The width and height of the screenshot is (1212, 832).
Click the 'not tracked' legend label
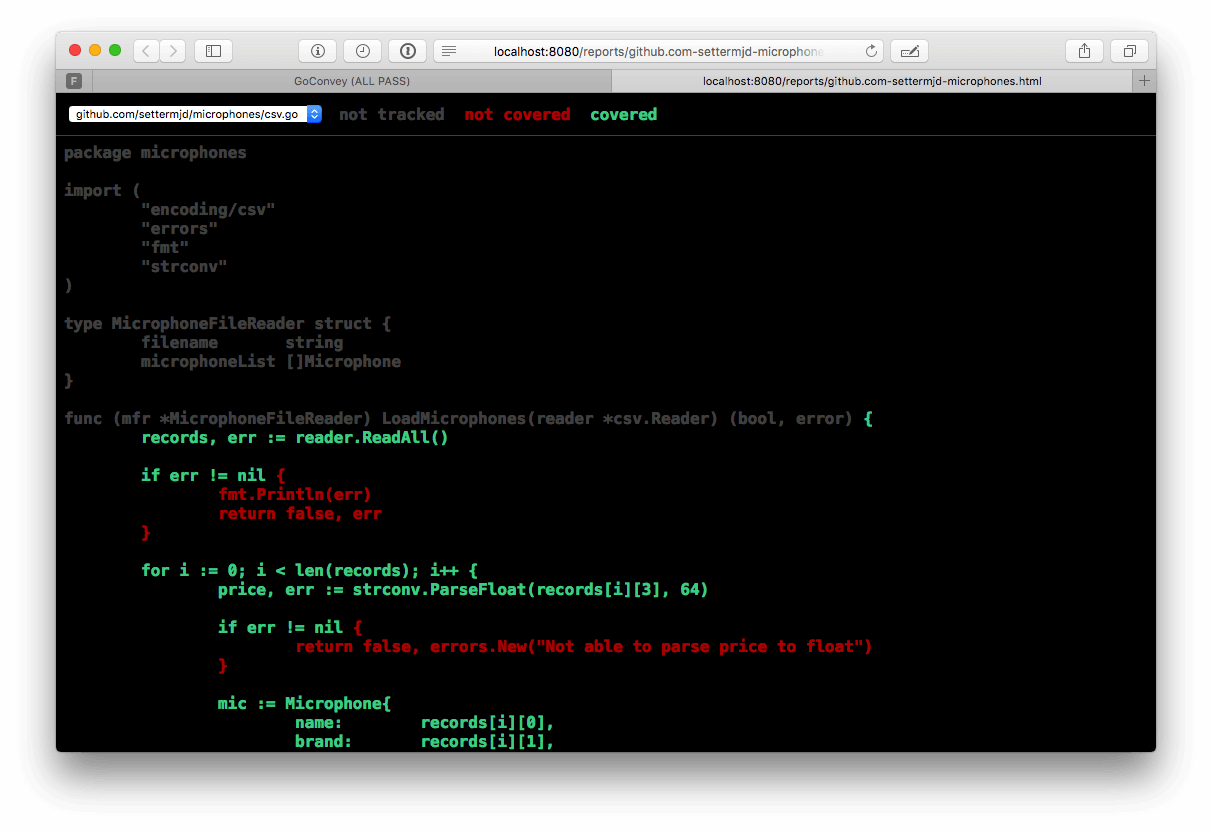point(391,115)
